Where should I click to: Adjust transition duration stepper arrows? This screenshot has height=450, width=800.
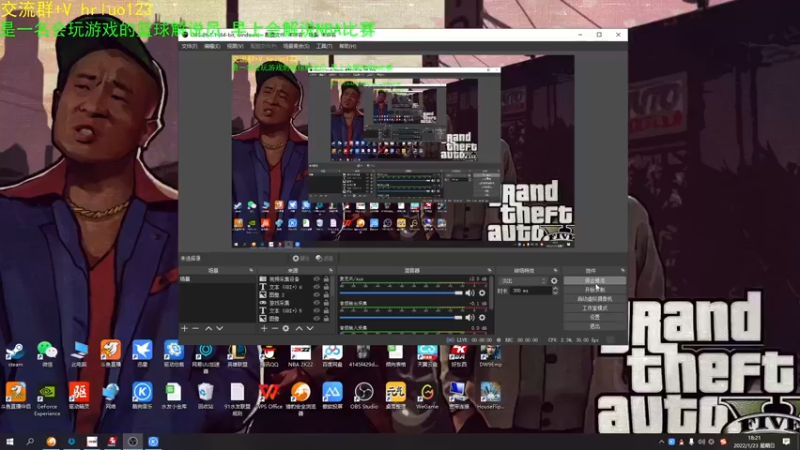[555, 290]
